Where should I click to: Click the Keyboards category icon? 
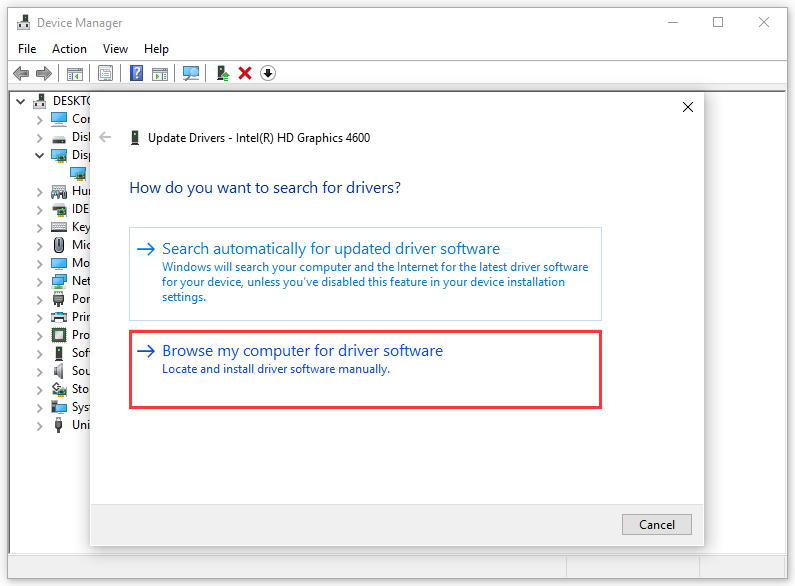(x=59, y=227)
